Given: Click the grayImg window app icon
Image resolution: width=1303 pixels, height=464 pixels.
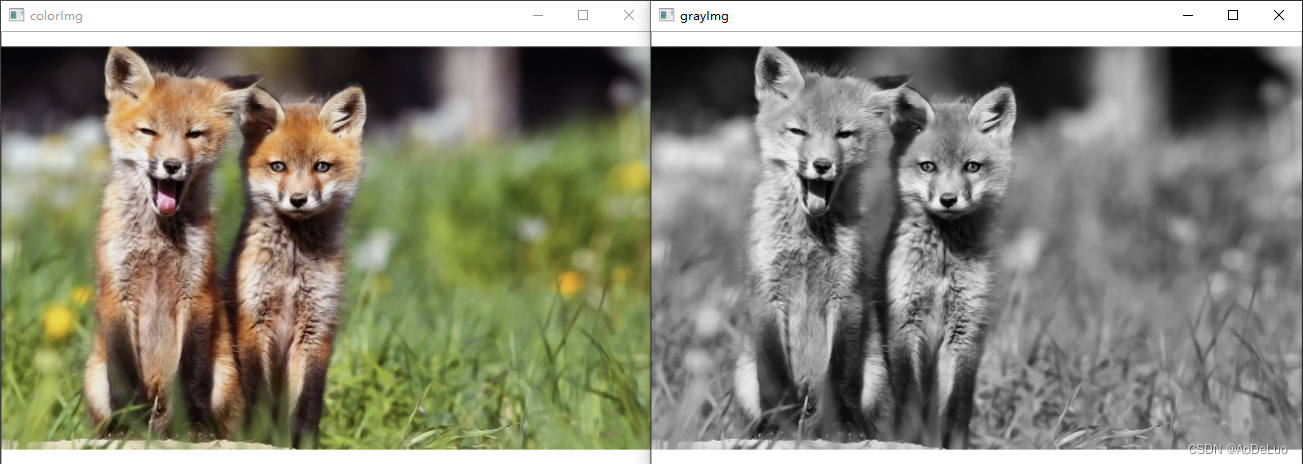Looking at the screenshot, I should click(666, 16).
